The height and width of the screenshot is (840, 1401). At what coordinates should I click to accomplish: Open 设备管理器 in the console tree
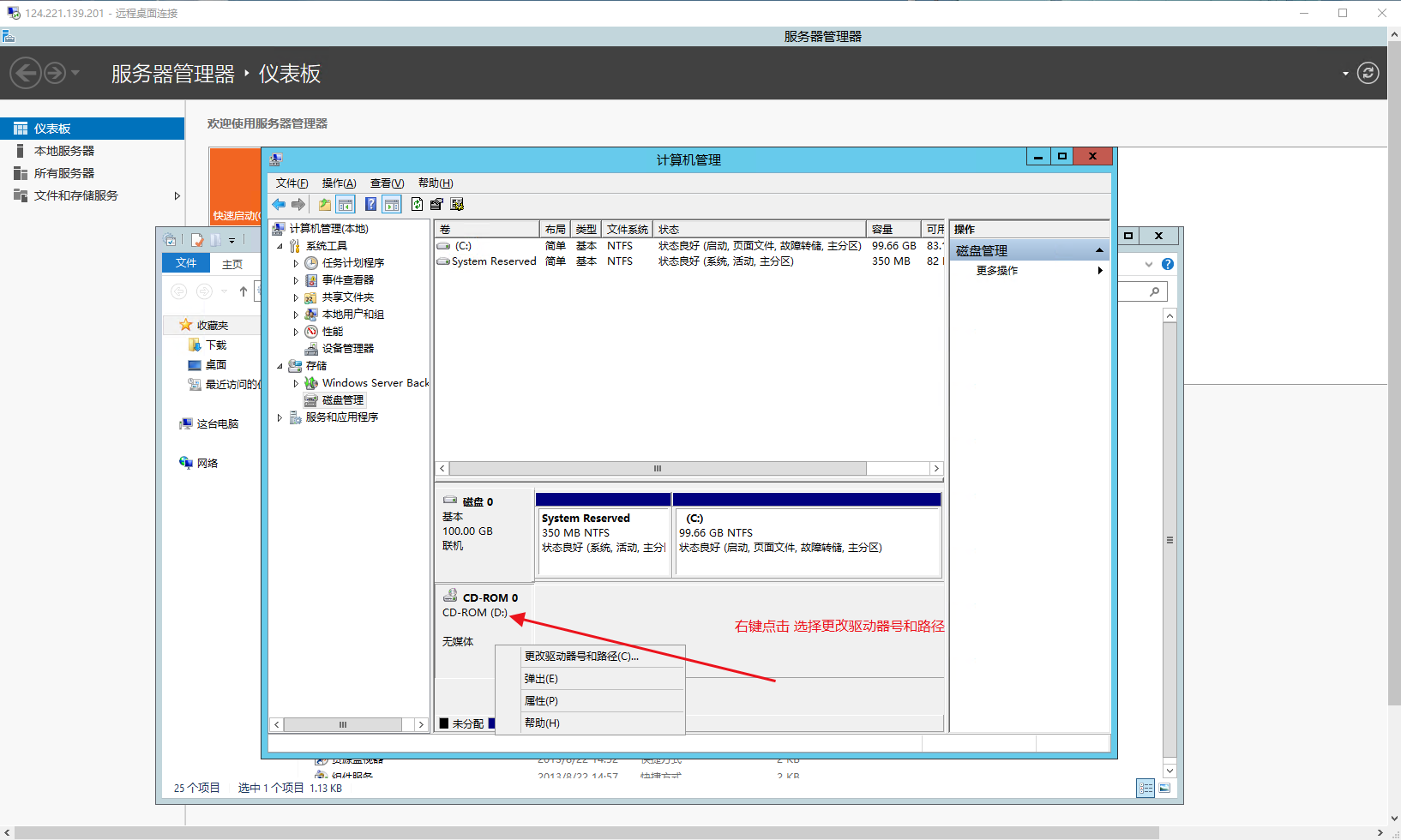pyautogui.click(x=347, y=349)
